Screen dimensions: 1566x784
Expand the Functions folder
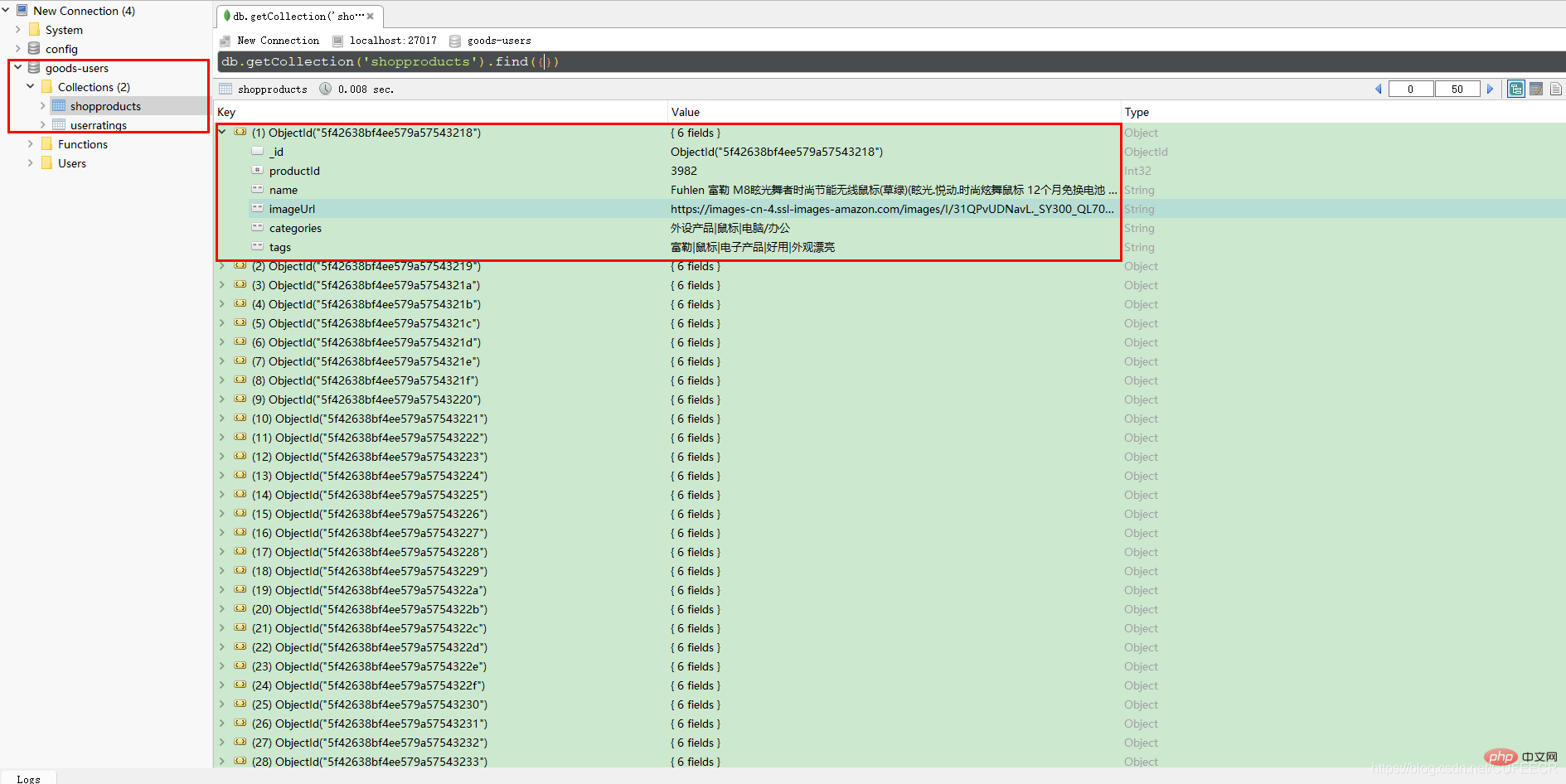(31, 144)
